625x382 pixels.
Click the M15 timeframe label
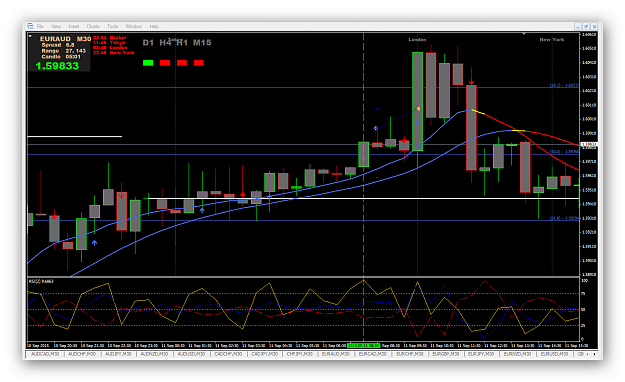tap(202, 43)
